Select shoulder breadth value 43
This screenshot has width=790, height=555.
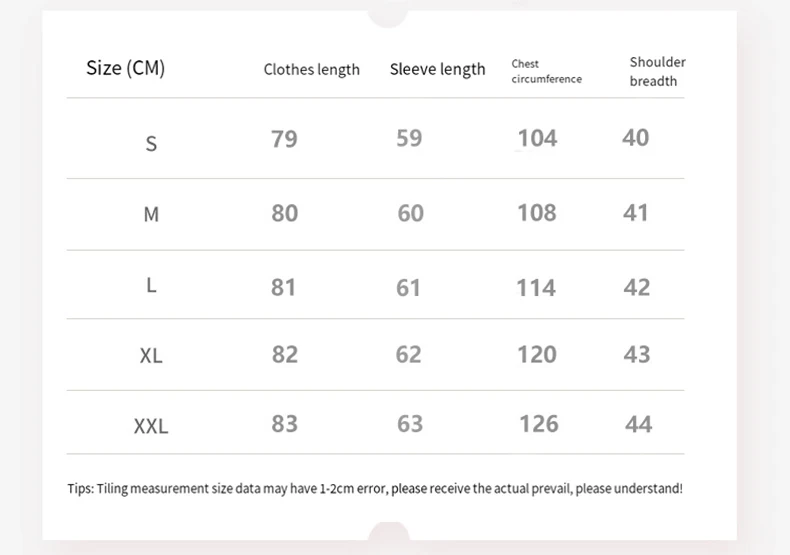(x=636, y=354)
